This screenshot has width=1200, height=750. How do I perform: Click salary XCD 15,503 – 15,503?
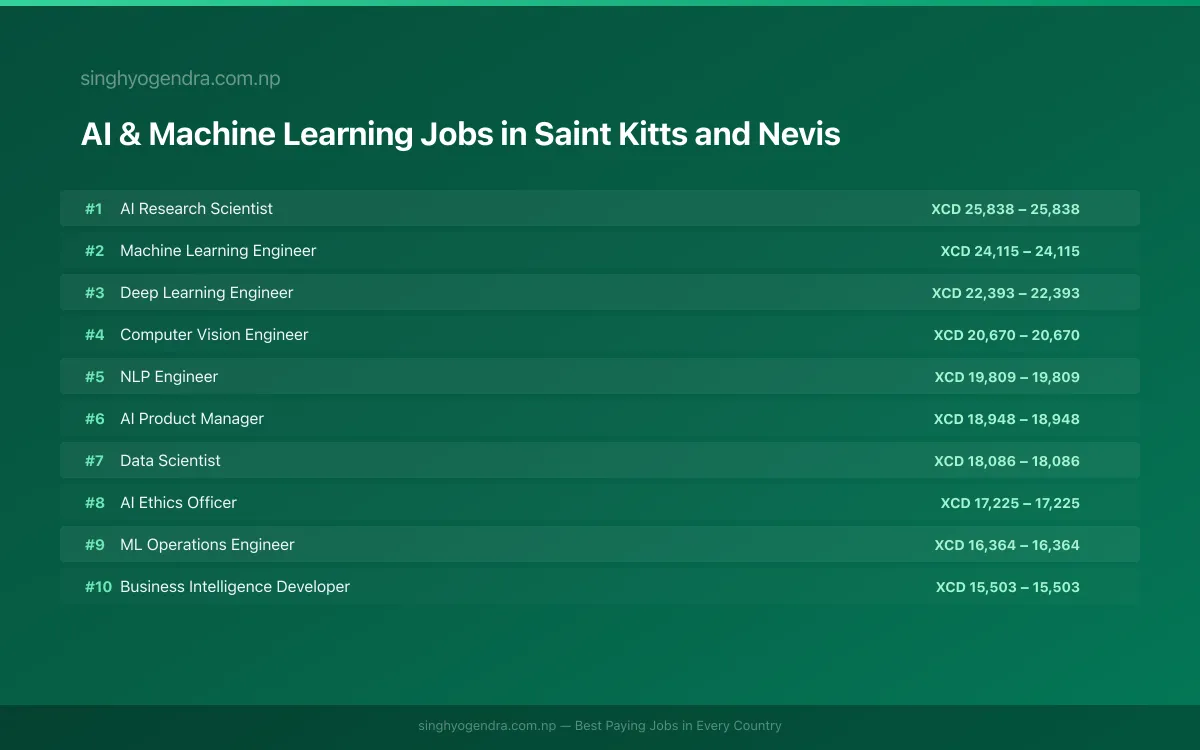pyautogui.click(x=1008, y=587)
